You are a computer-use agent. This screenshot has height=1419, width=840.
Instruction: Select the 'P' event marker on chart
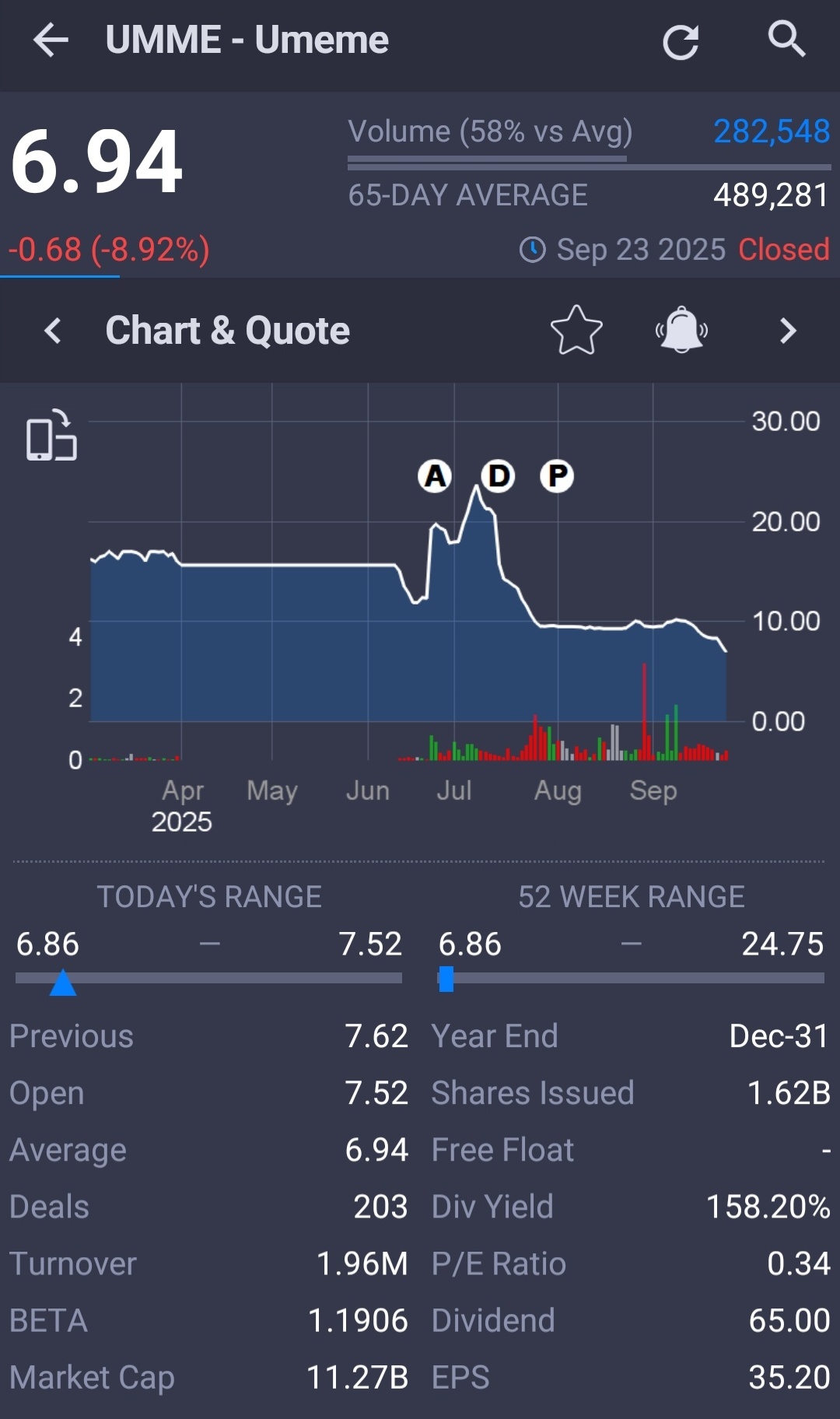[x=557, y=475]
